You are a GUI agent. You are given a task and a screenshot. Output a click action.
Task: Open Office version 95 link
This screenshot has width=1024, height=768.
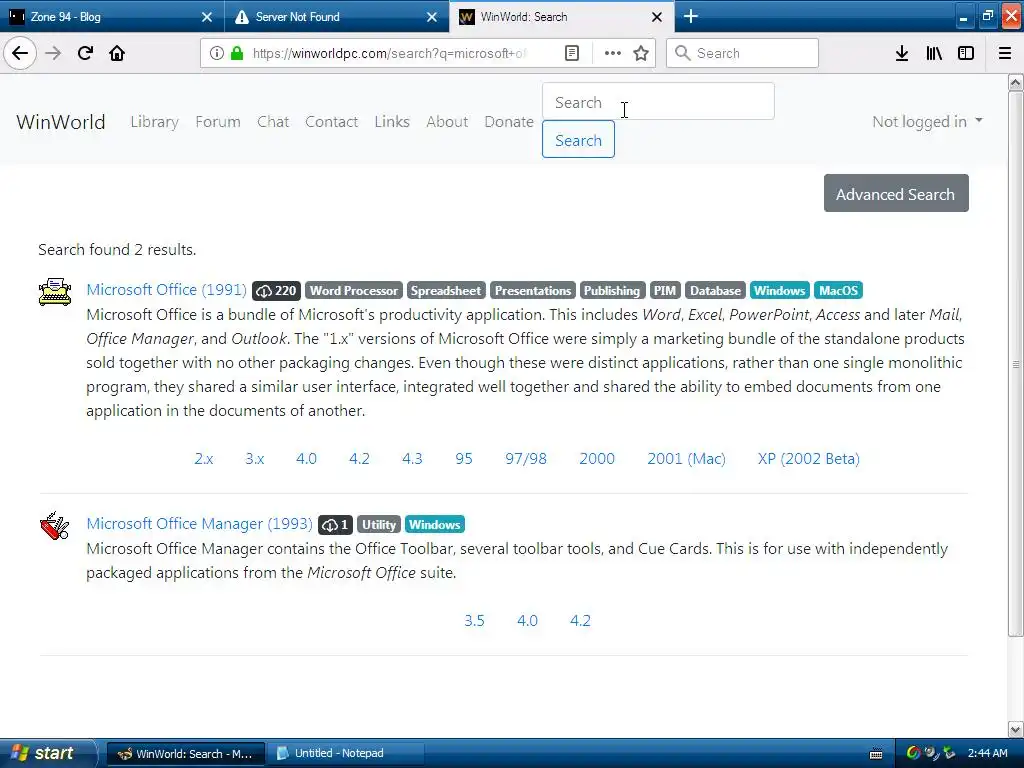[464, 458]
